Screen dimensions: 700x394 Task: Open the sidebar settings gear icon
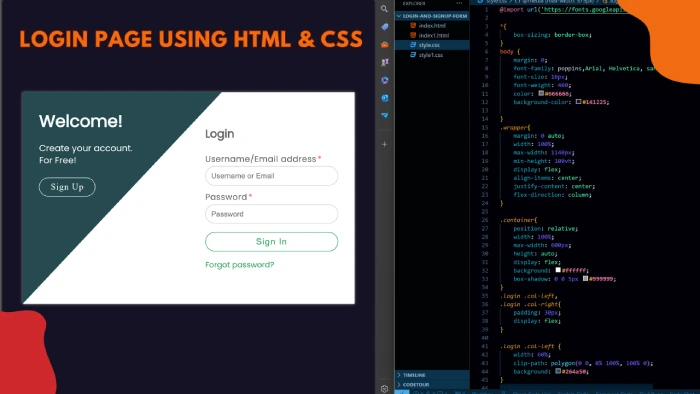click(x=384, y=389)
